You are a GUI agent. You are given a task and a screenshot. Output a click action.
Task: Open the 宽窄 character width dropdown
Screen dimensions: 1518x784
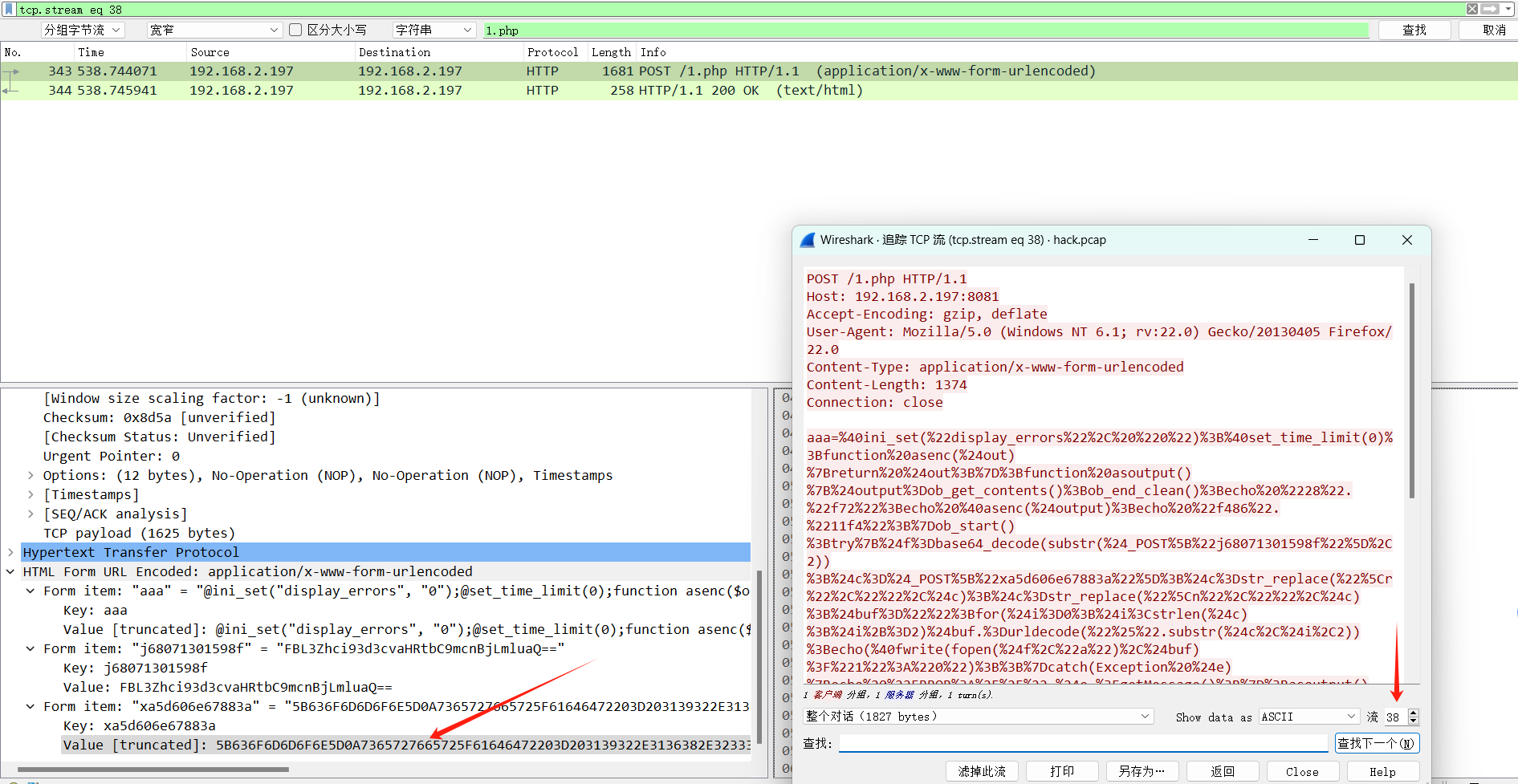click(214, 30)
